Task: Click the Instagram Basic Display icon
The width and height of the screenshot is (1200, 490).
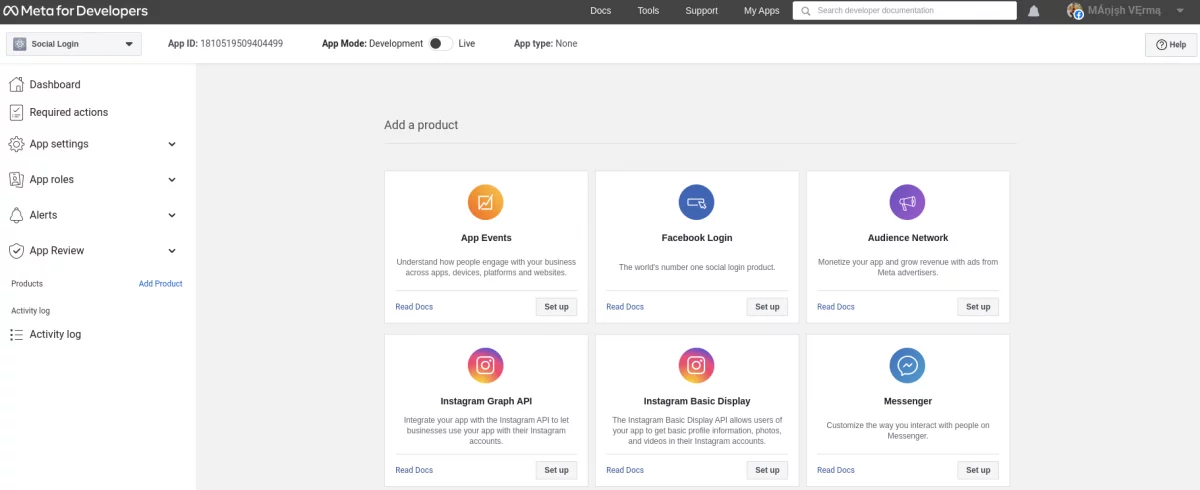Action: click(x=697, y=366)
